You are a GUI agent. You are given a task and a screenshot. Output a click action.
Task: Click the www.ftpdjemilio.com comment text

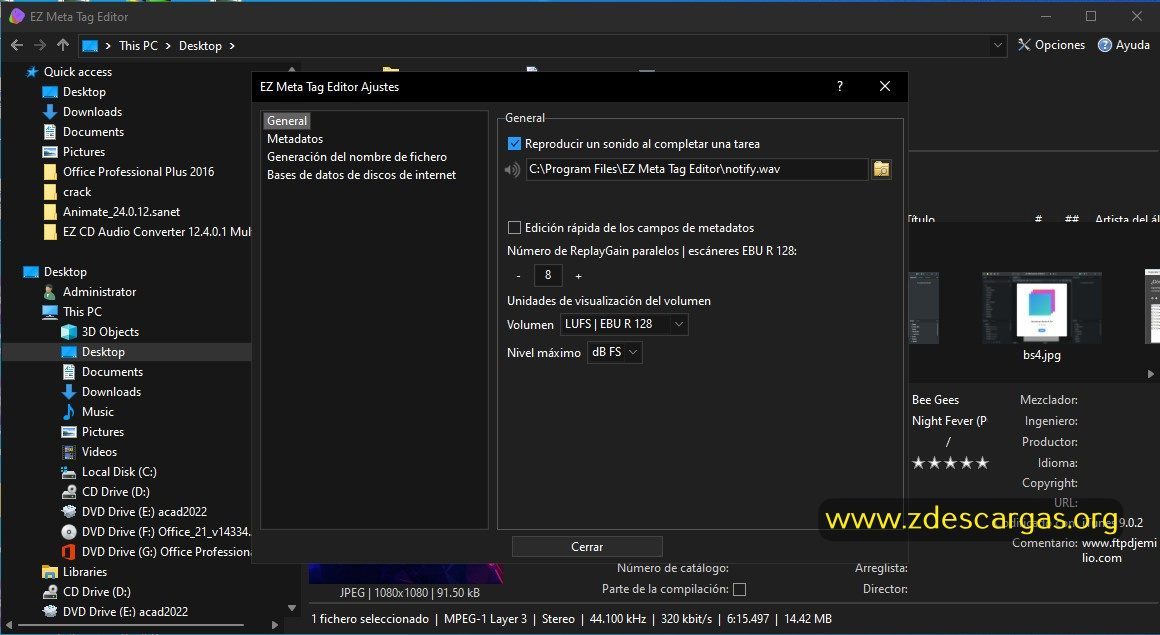tap(1119, 551)
